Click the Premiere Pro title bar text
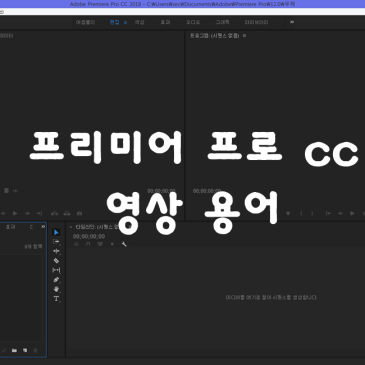This screenshot has width=365, height=365. (x=183, y=4)
